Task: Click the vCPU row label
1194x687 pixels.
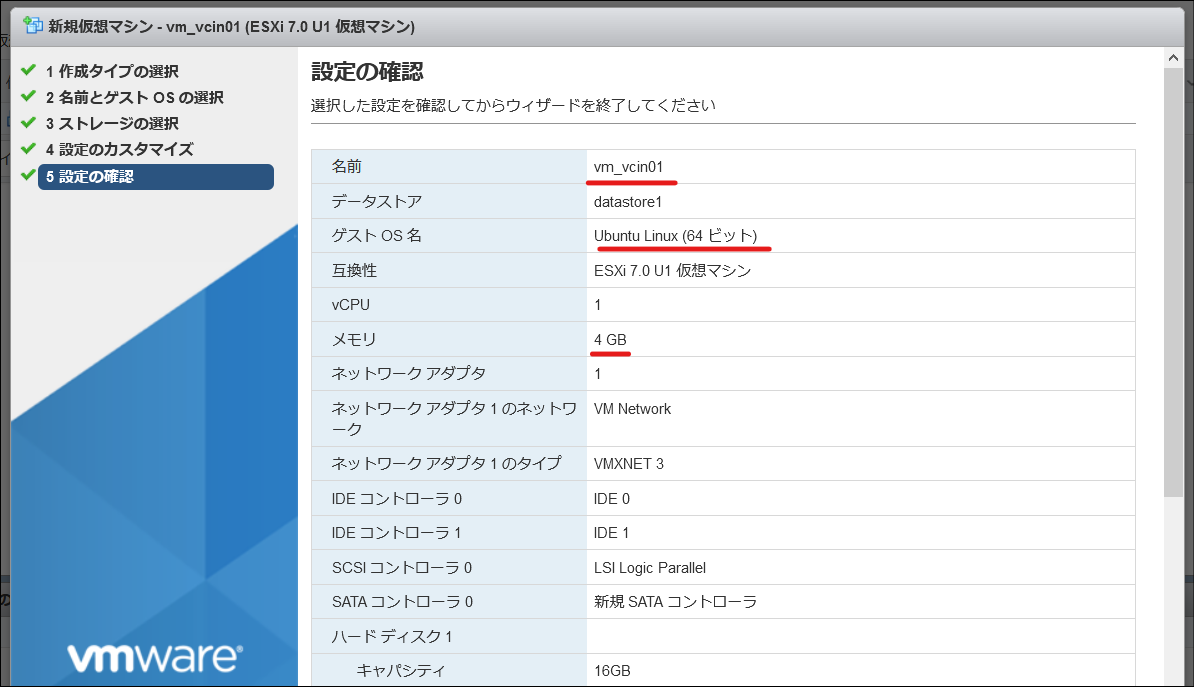Action: 350,305
